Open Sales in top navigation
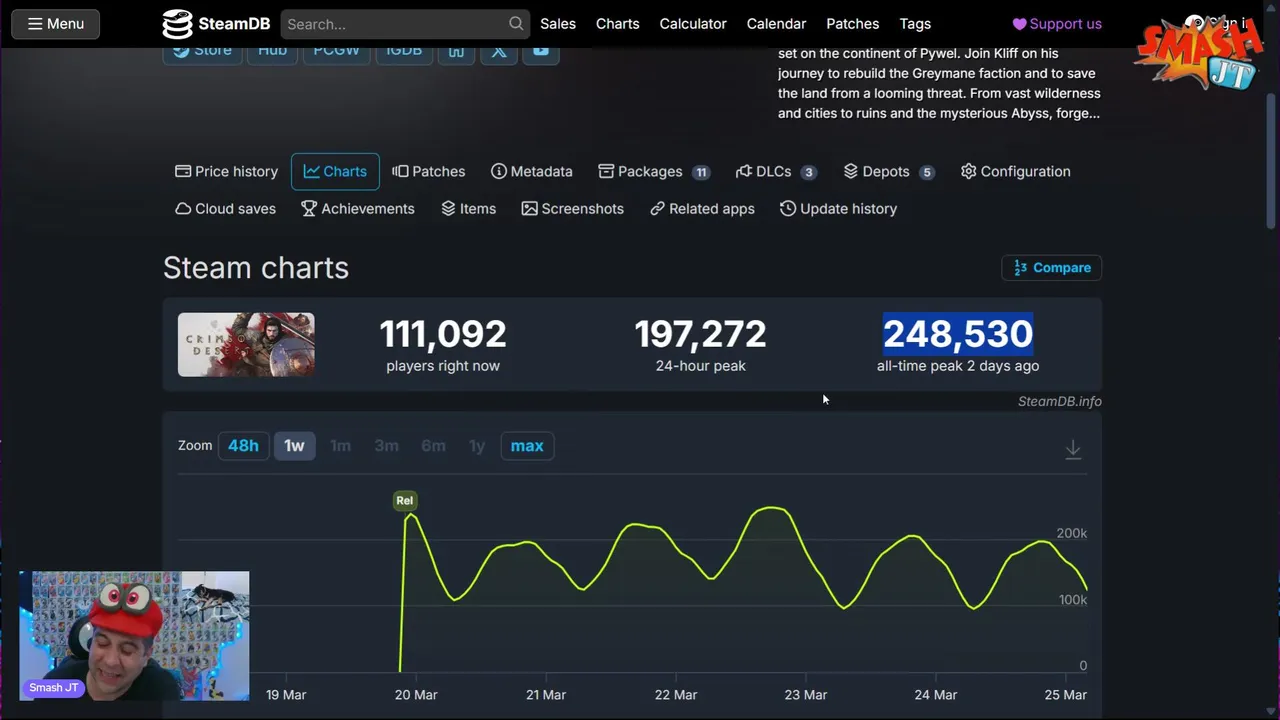The width and height of the screenshot is (1280, 720). pos(558,23)
